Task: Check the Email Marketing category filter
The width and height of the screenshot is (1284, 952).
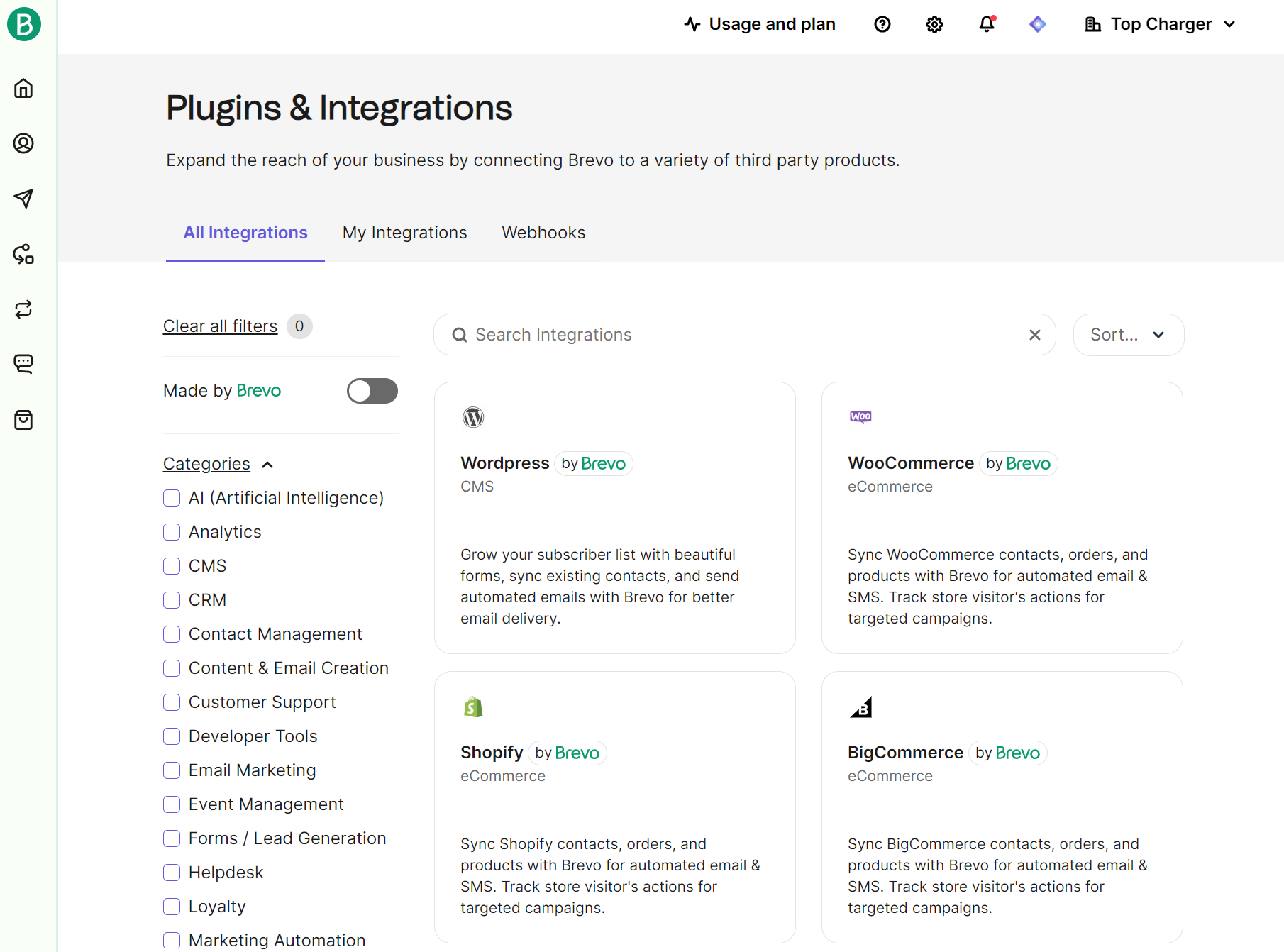Action: (171, 770)
